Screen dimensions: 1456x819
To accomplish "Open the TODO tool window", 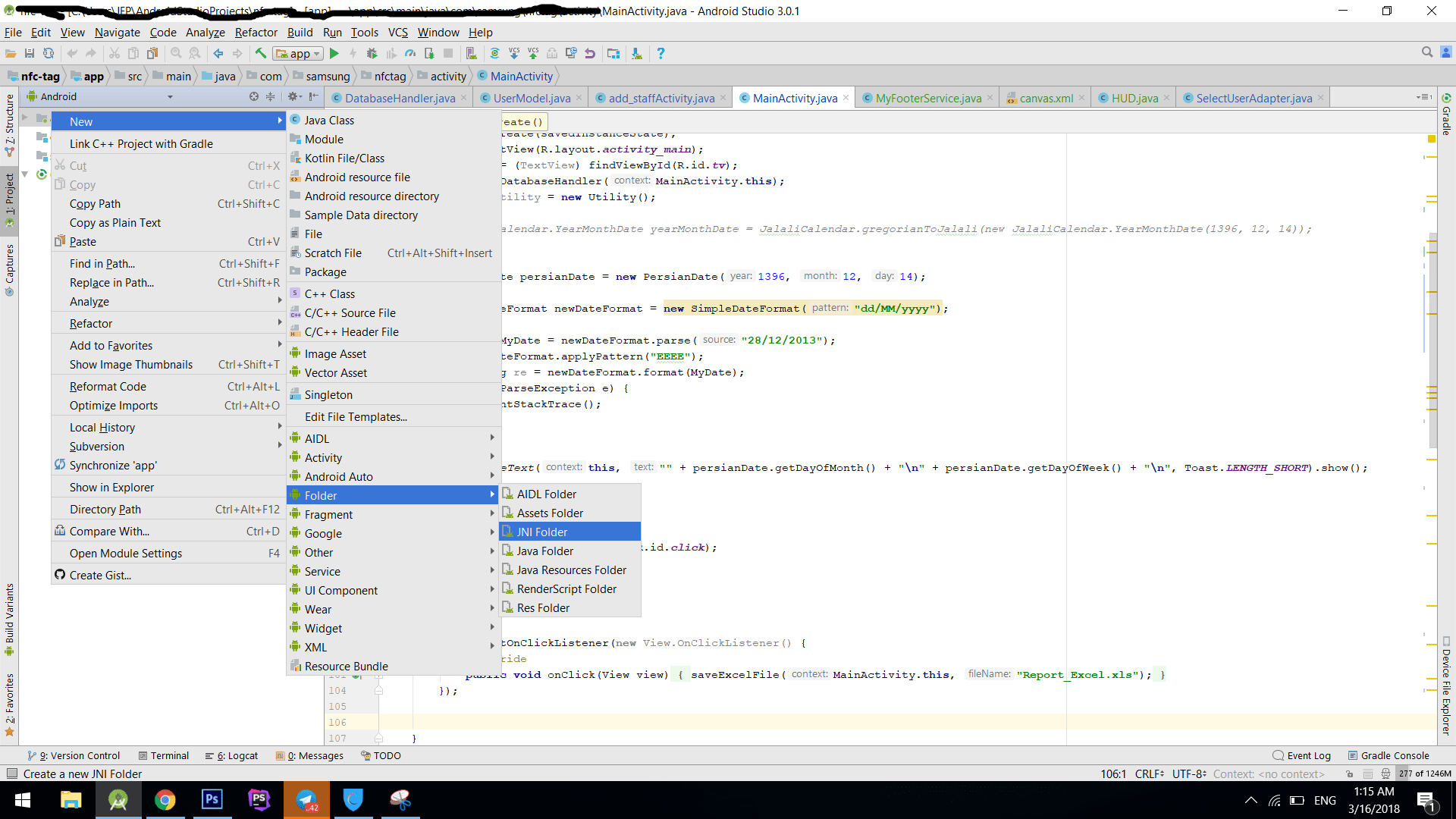I will (381, 756).
